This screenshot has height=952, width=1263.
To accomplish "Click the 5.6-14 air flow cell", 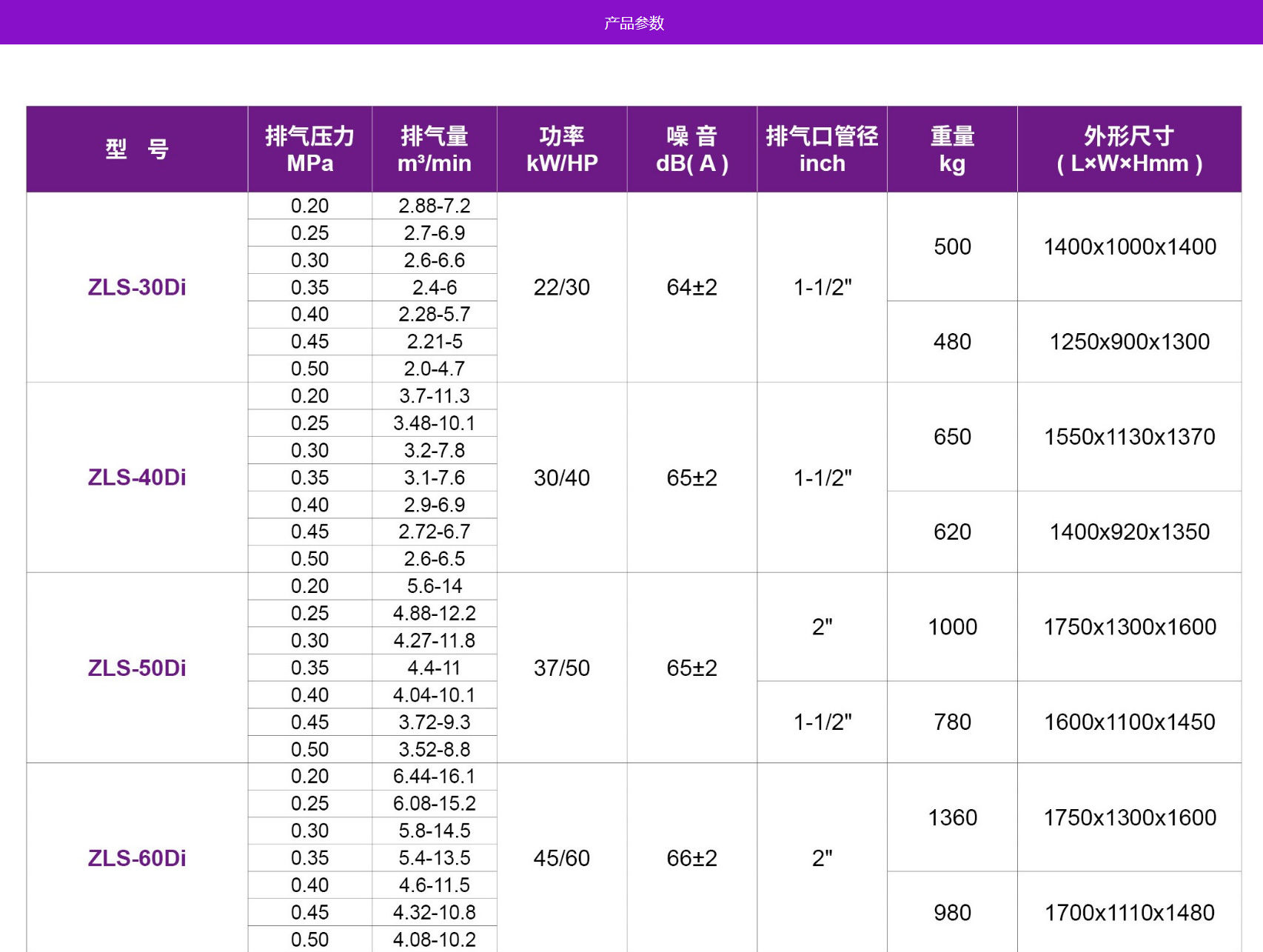I will pos(435,586).
